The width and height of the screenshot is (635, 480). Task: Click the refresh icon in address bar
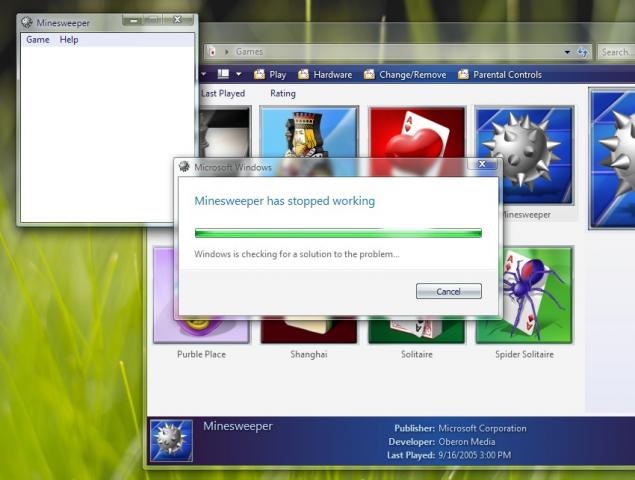pos(582,52)
